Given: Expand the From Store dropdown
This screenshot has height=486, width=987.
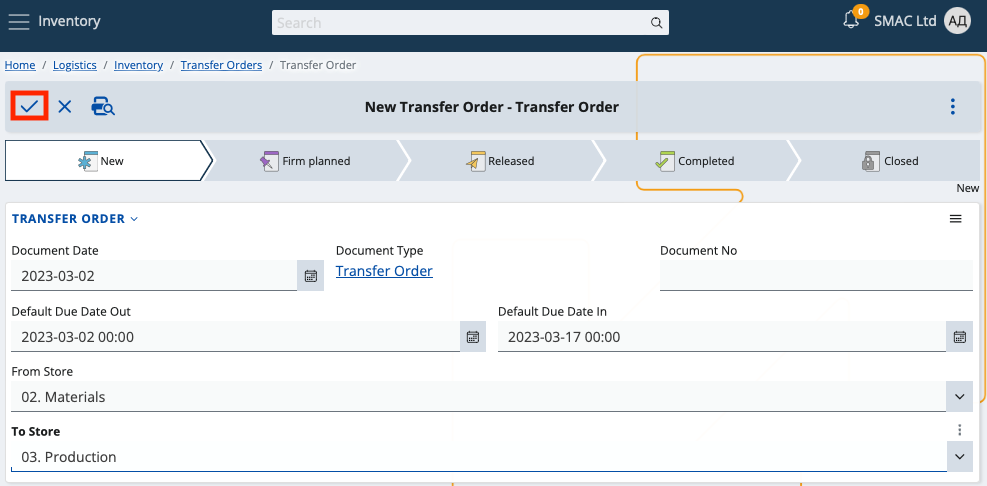Looking at the screenshot, I should pyautogui.click(x=960, y=397).
